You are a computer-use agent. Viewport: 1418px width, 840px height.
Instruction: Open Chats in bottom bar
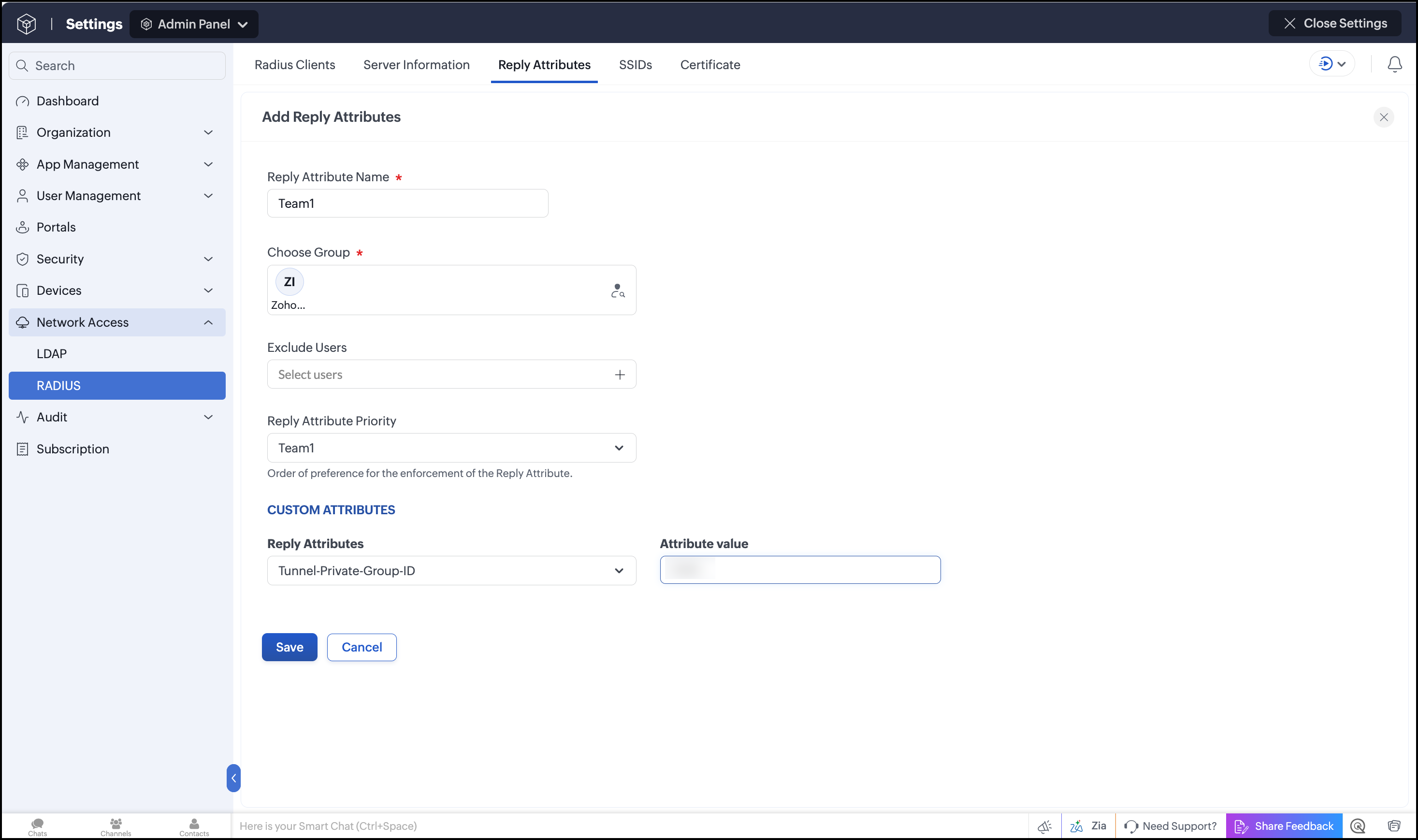[37, 827]
